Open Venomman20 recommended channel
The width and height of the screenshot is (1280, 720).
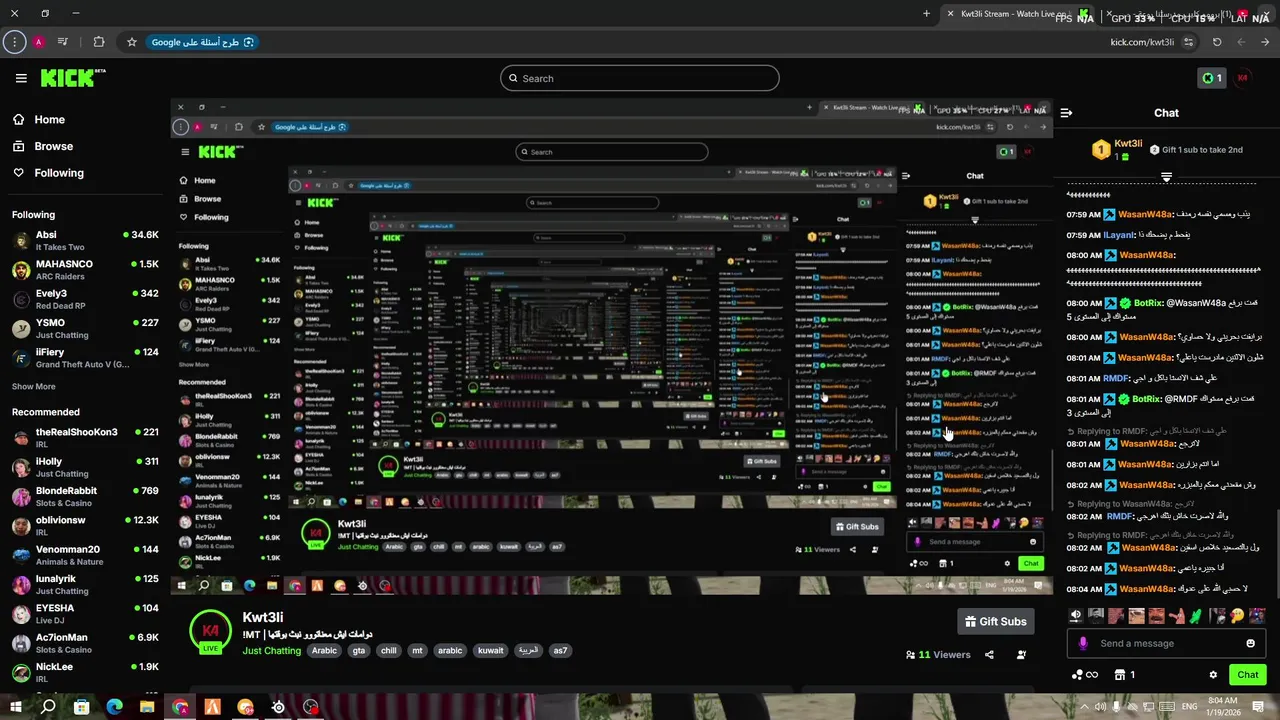tap(85, 555)
